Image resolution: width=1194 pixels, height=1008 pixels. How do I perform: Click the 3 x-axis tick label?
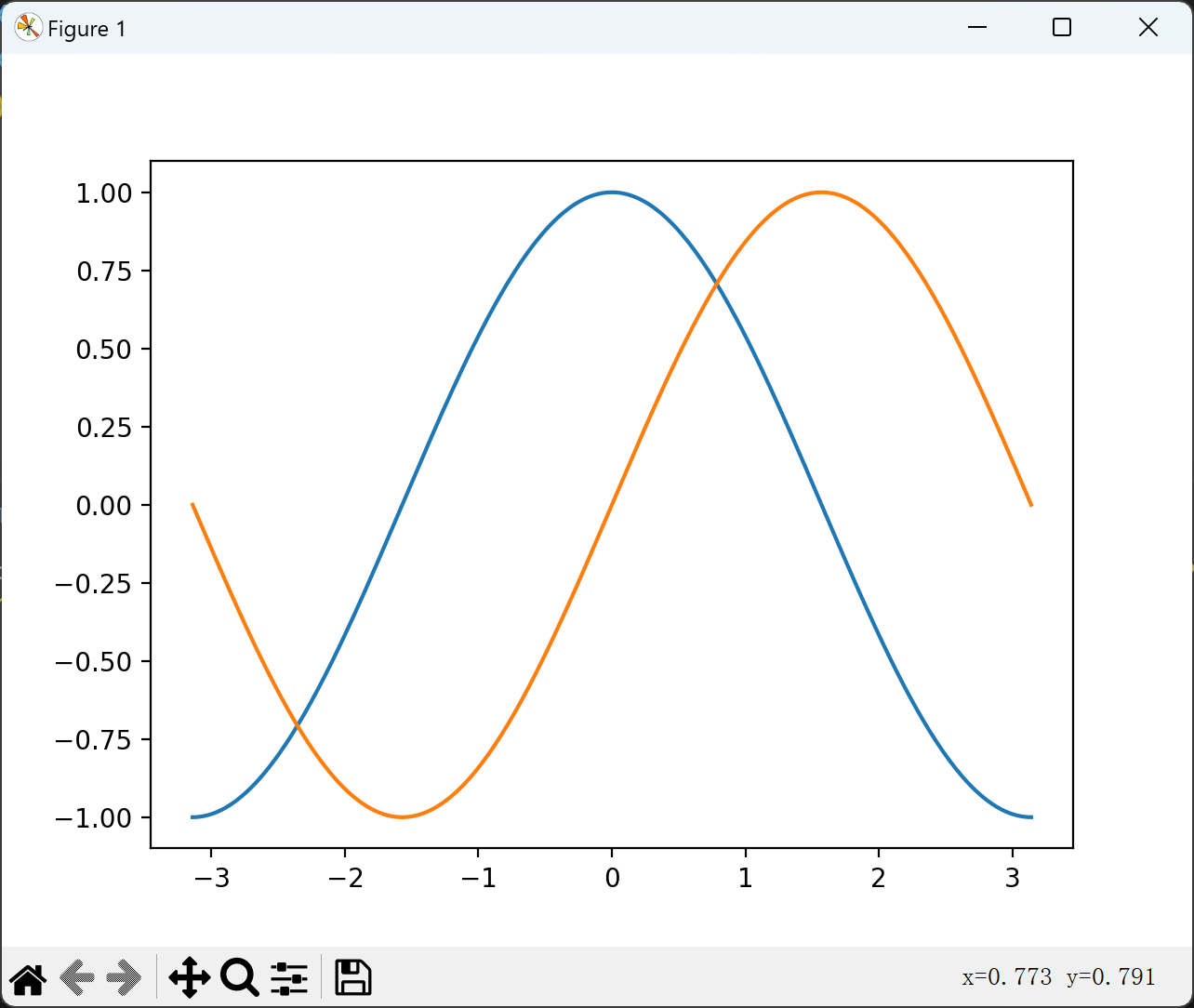1013,879
